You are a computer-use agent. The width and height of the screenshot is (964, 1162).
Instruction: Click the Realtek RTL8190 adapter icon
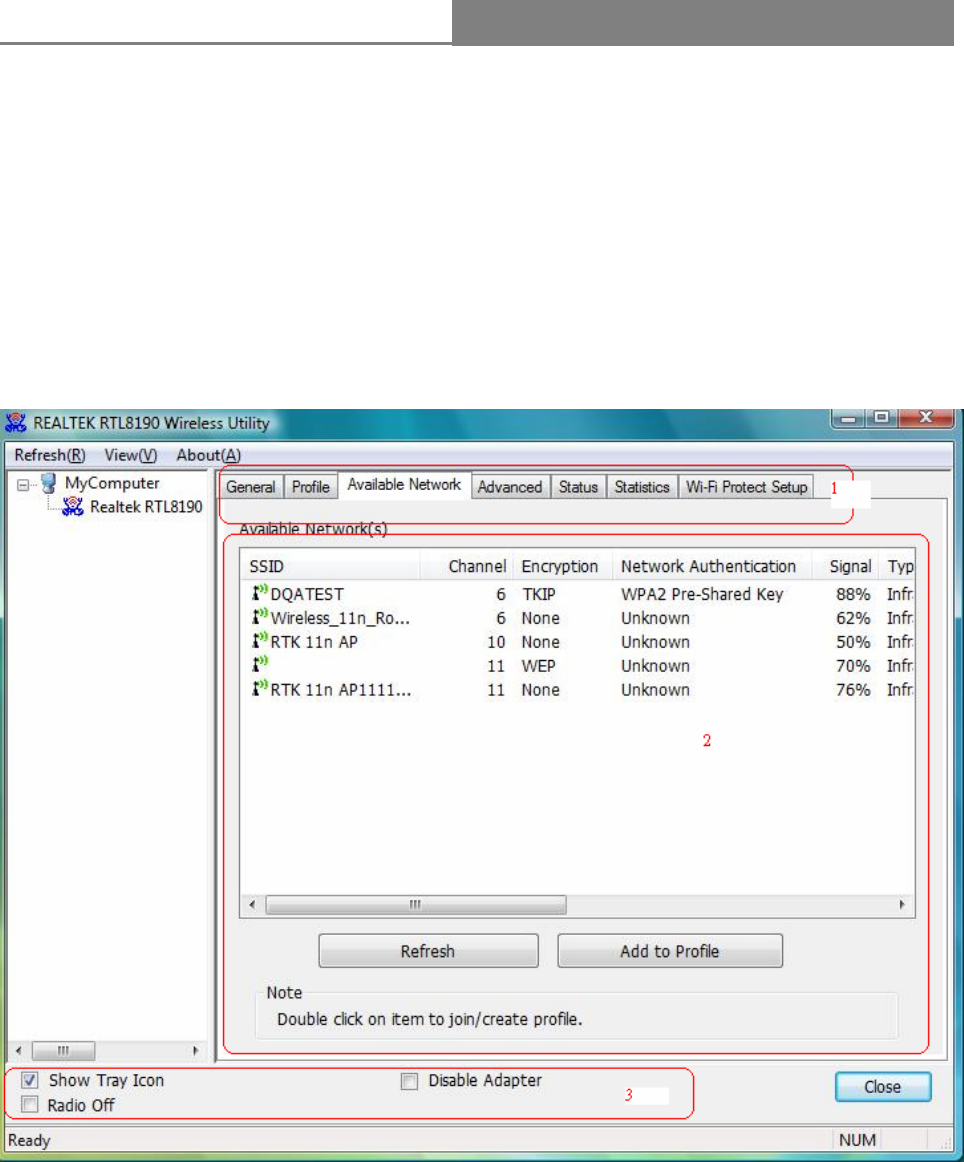point(72,507)
